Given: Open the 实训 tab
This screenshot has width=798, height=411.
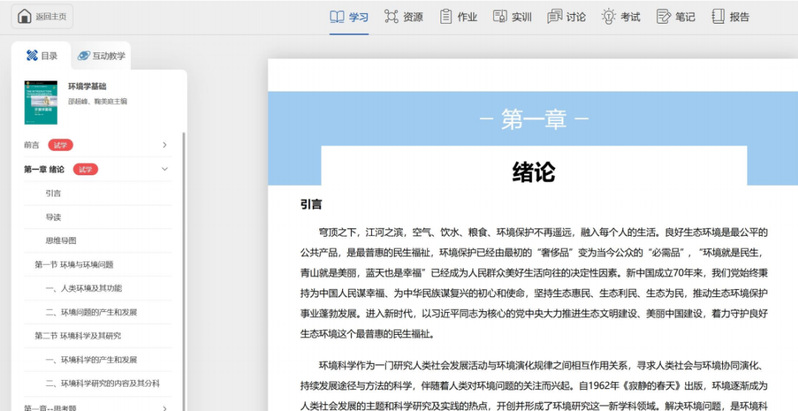Looking at the screenshot, I should (x=521, y=17).
